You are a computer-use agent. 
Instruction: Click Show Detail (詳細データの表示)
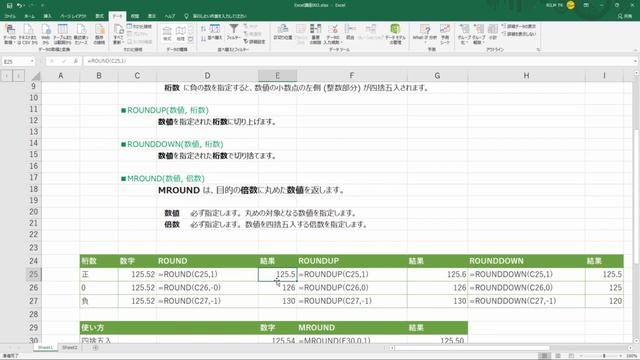(x=518, y=27)
